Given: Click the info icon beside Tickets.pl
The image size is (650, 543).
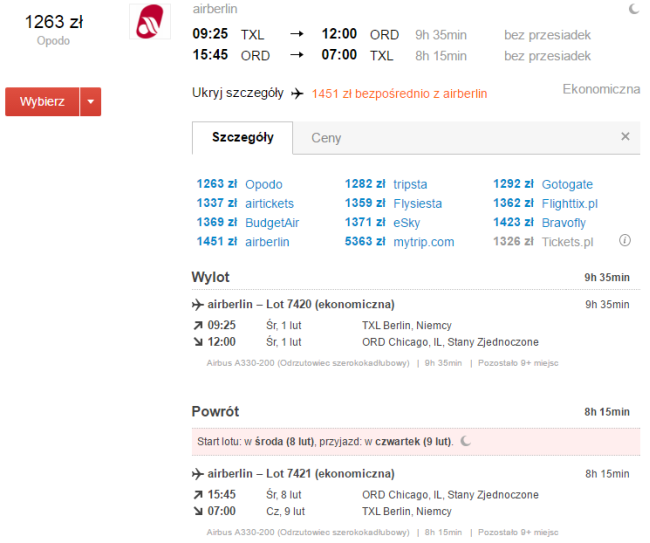Looking at the screenshot, I should pyautogui.click(x=625, y=240).
